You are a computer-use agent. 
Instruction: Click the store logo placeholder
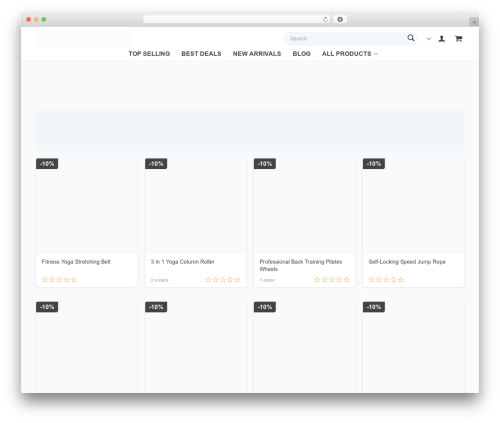pyautogui.click(x=84, y=38)
